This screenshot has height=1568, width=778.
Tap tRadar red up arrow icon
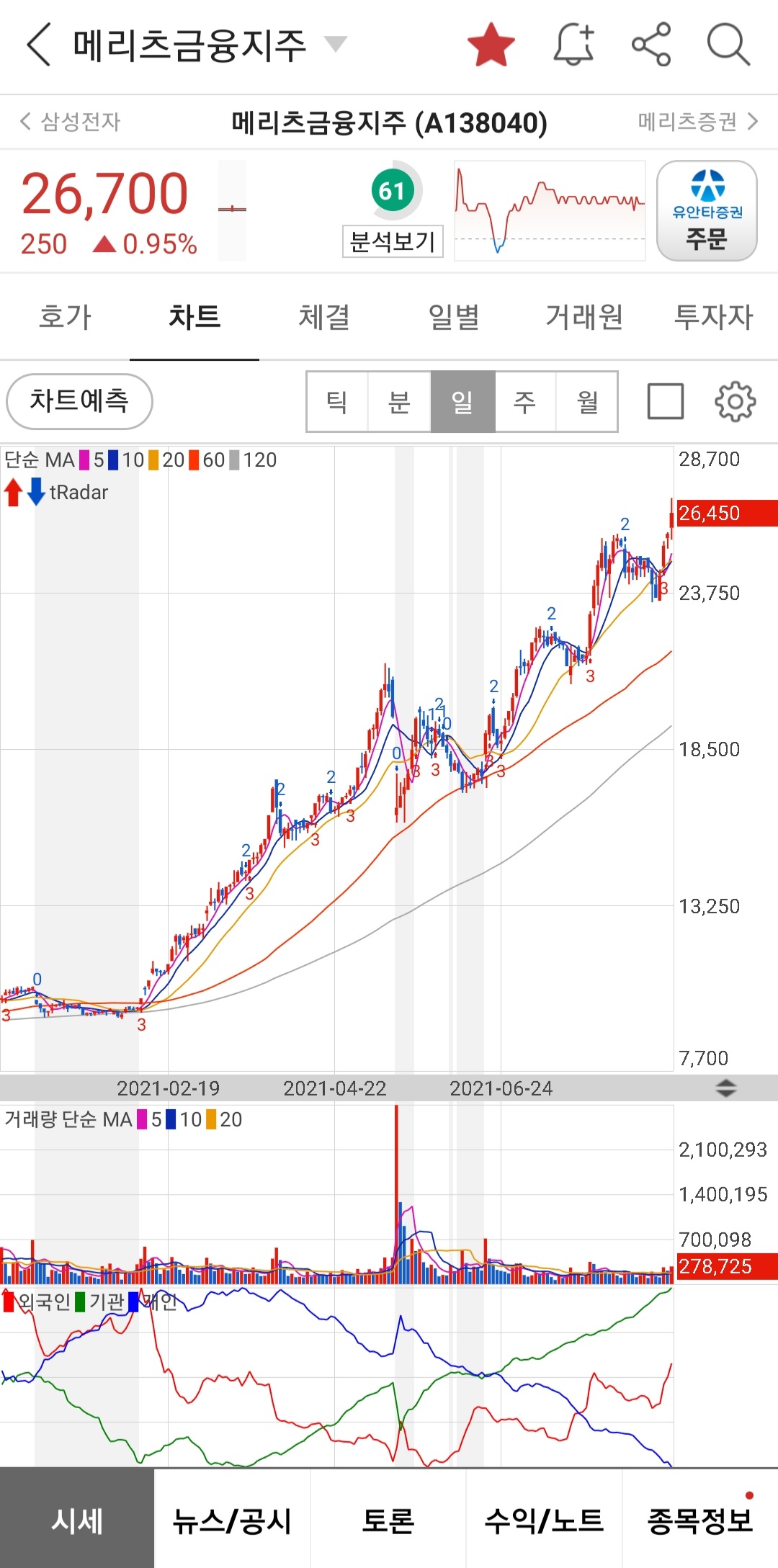point(13,492)
